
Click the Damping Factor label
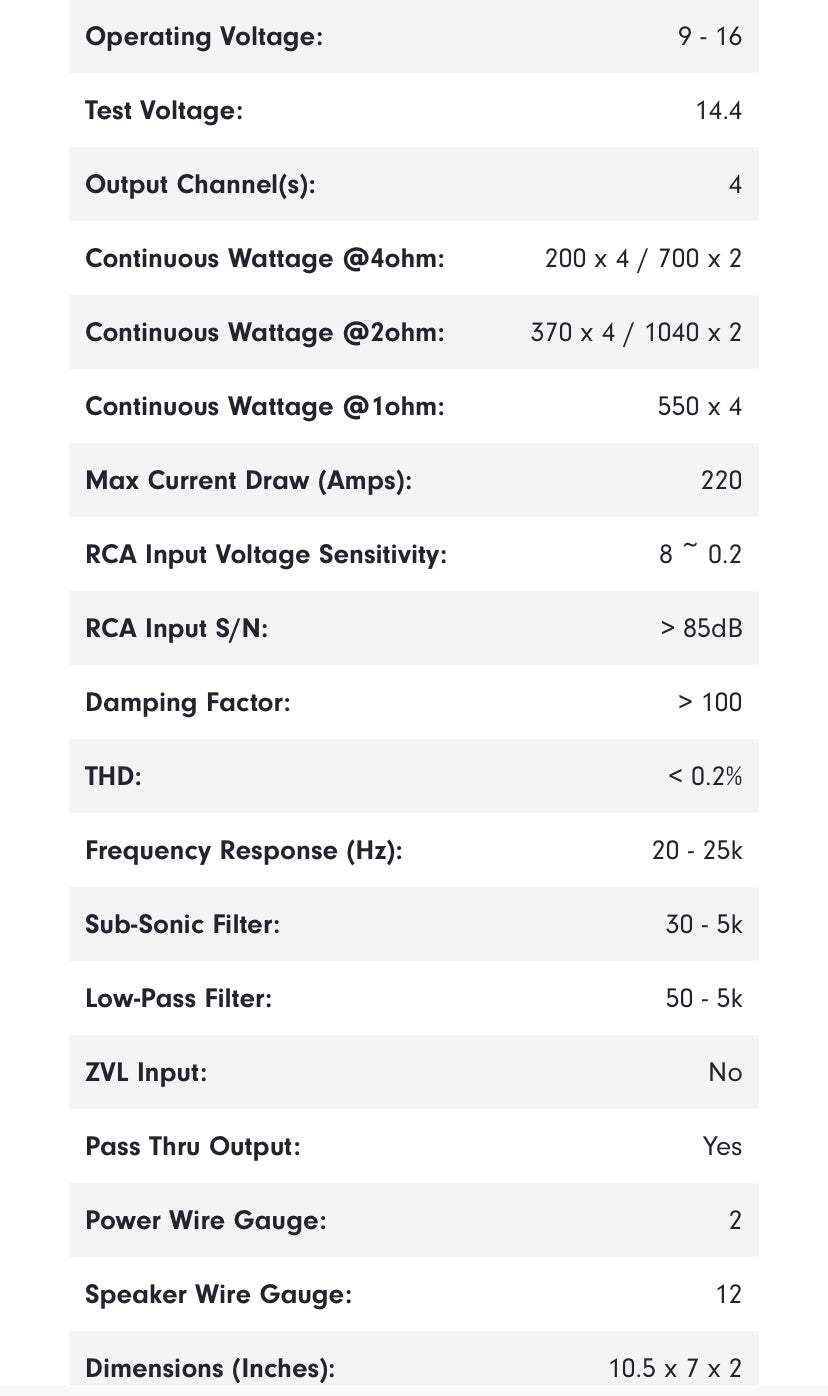coord(188,703)
